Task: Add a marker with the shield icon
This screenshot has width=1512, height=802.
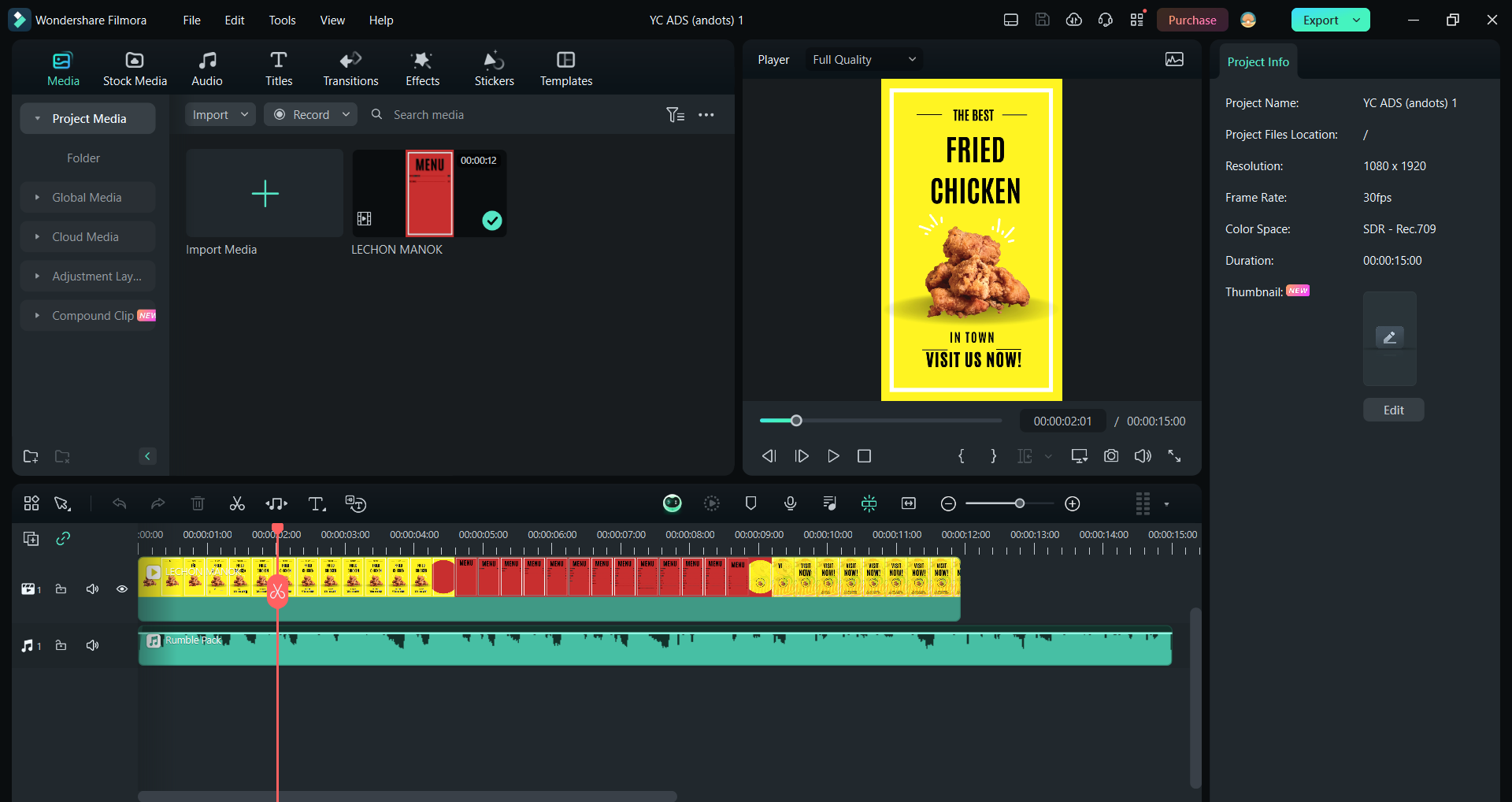Action: pyautogui.click(x=750, y=503)
